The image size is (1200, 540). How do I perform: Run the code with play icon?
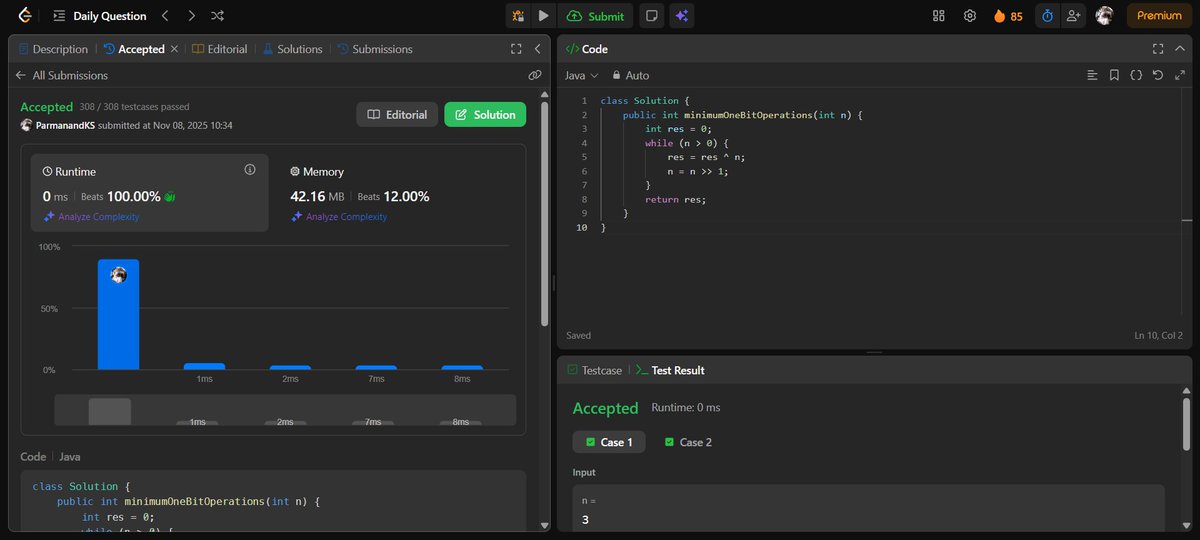[543, 16]
